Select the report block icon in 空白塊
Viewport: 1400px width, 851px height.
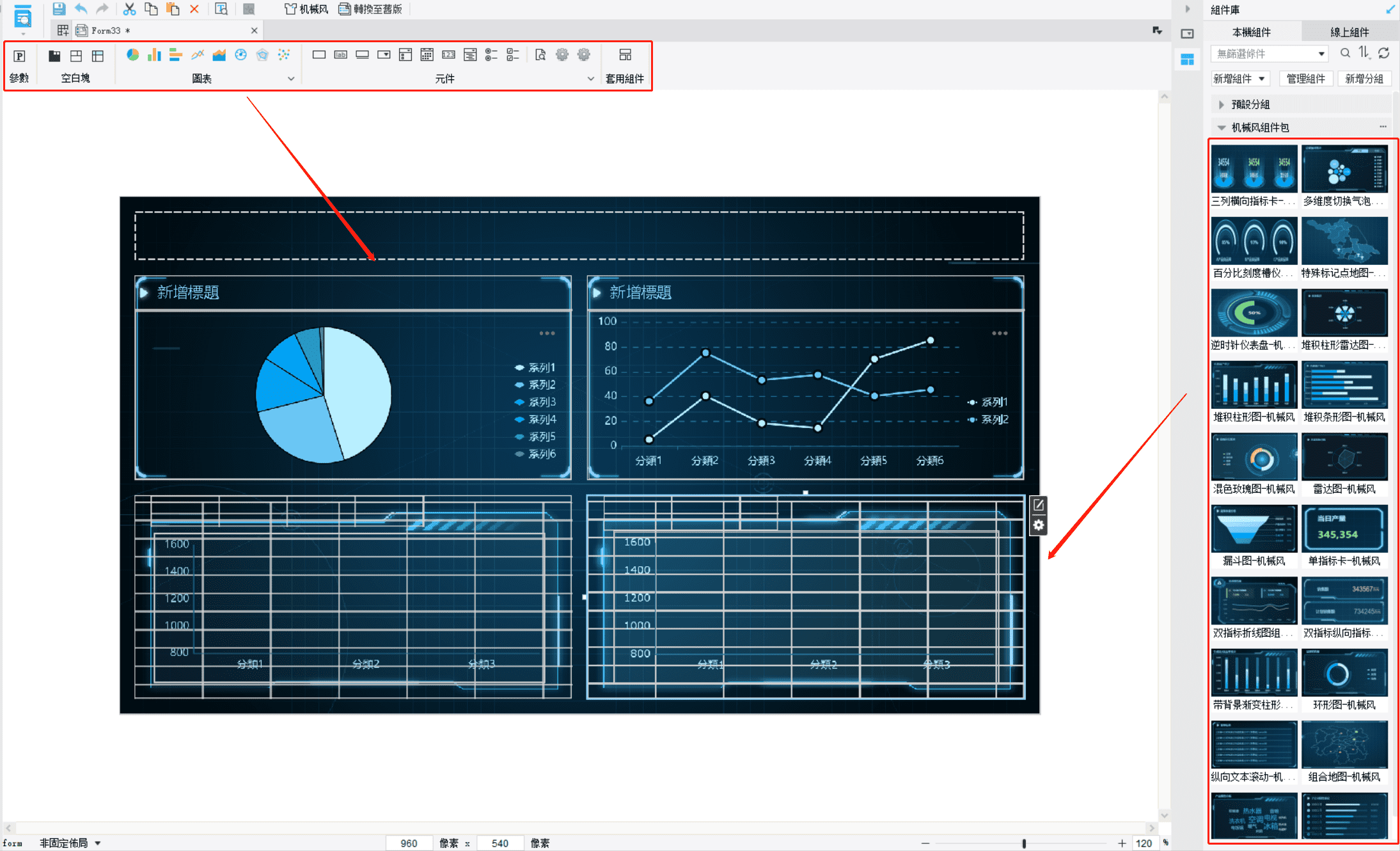pyautogui.click(x=98, y=56)
